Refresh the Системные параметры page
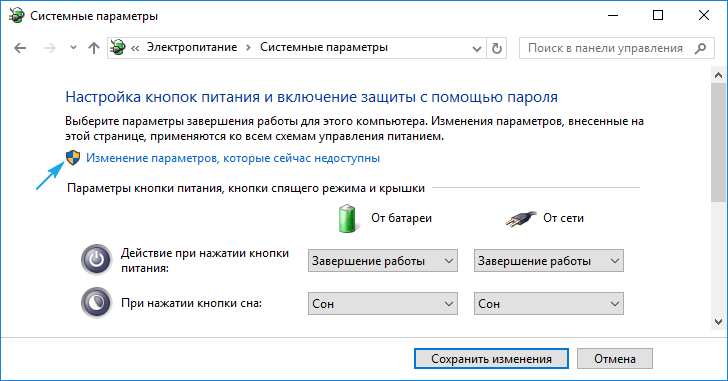This screenshot has width=728, height=381. click(497, 48)
